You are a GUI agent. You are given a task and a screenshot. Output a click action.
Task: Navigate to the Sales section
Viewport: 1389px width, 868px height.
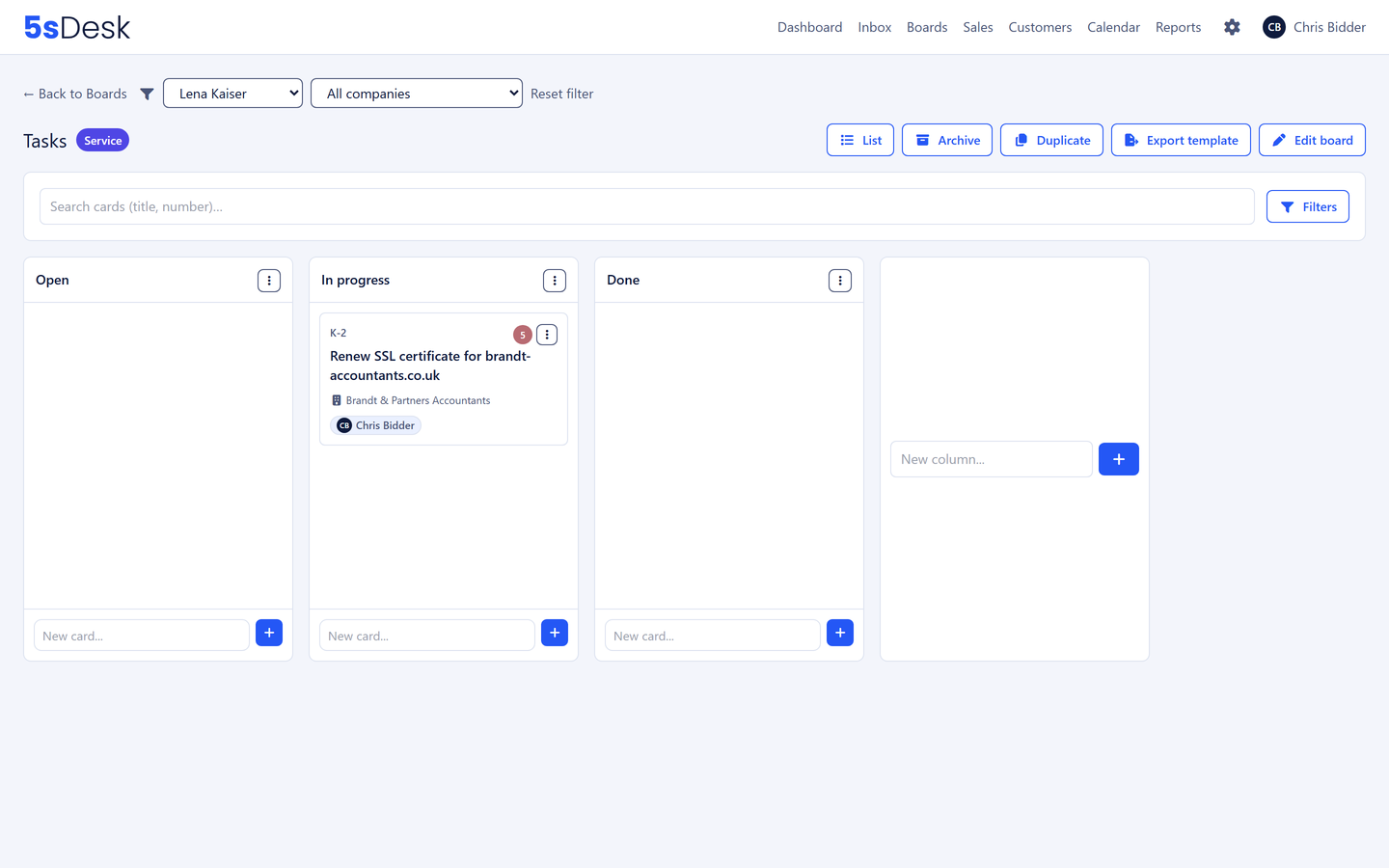(x=978, y=27)
